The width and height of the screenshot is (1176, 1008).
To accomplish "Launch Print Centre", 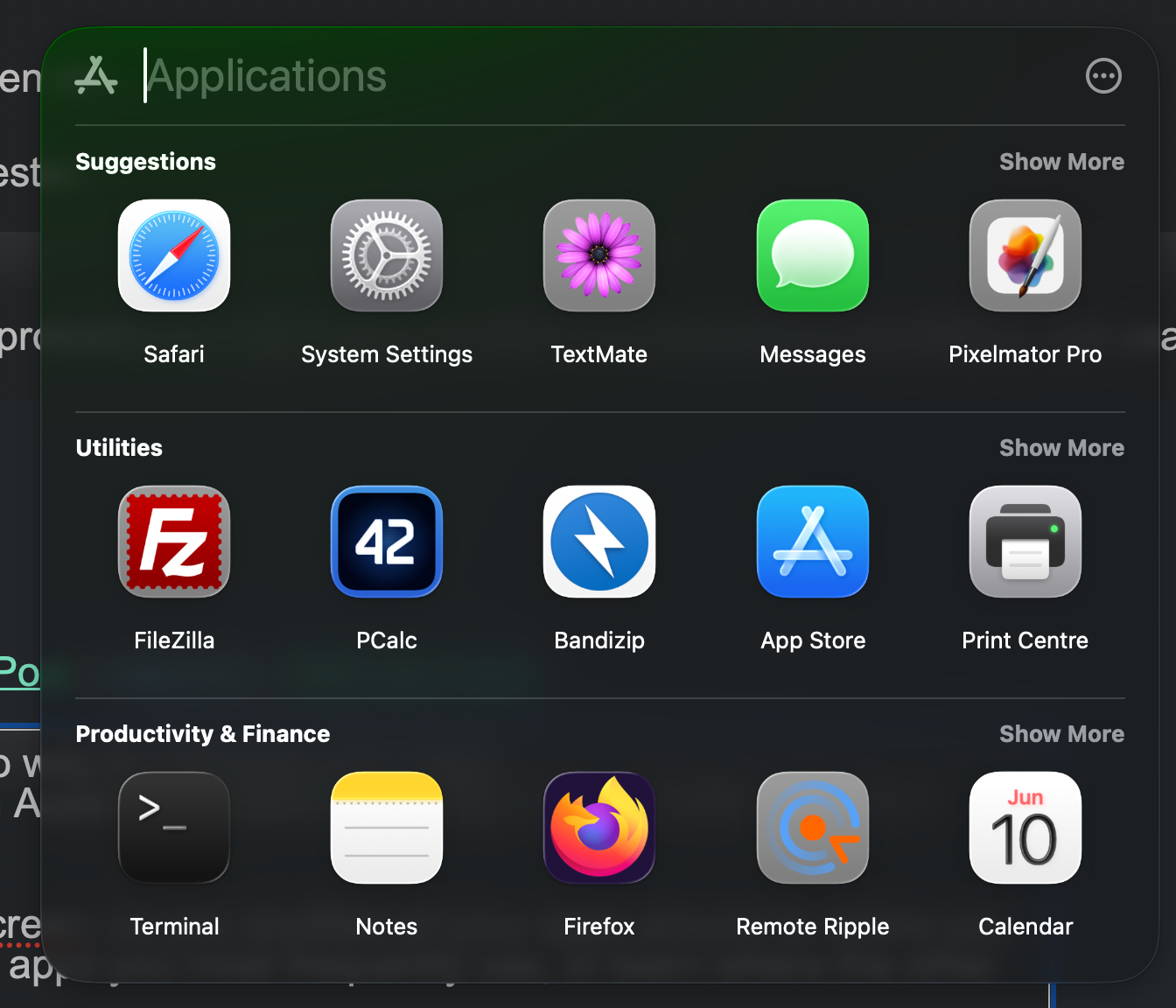I will [1025, 542].
